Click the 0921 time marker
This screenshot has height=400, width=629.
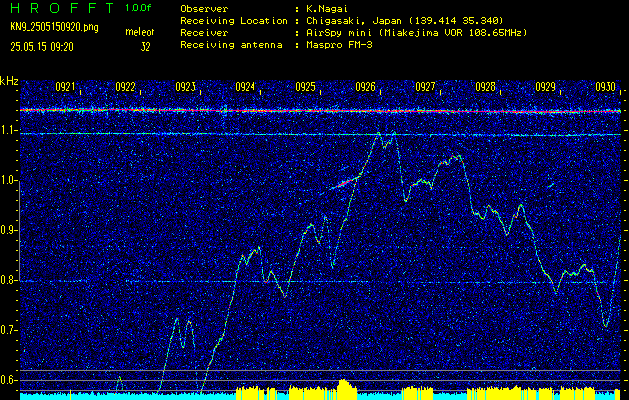pyautogui.click(x=65, y=87)
